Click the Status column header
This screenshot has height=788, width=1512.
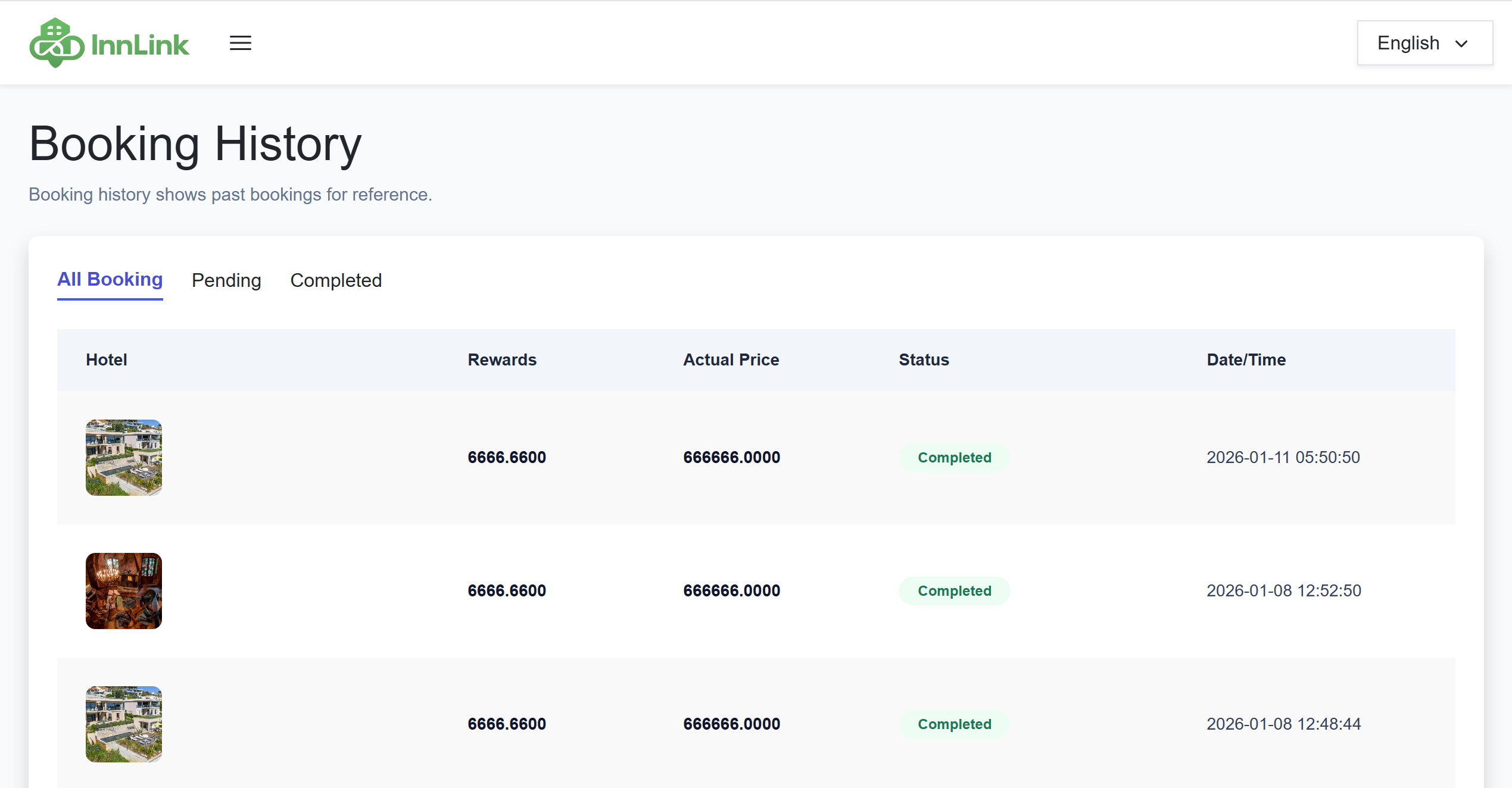coord(924,359)
